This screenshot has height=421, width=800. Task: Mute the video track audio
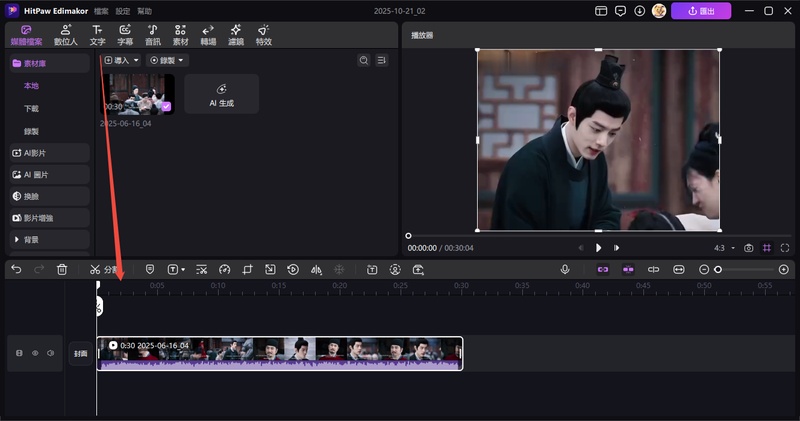[x=49, y=353]
